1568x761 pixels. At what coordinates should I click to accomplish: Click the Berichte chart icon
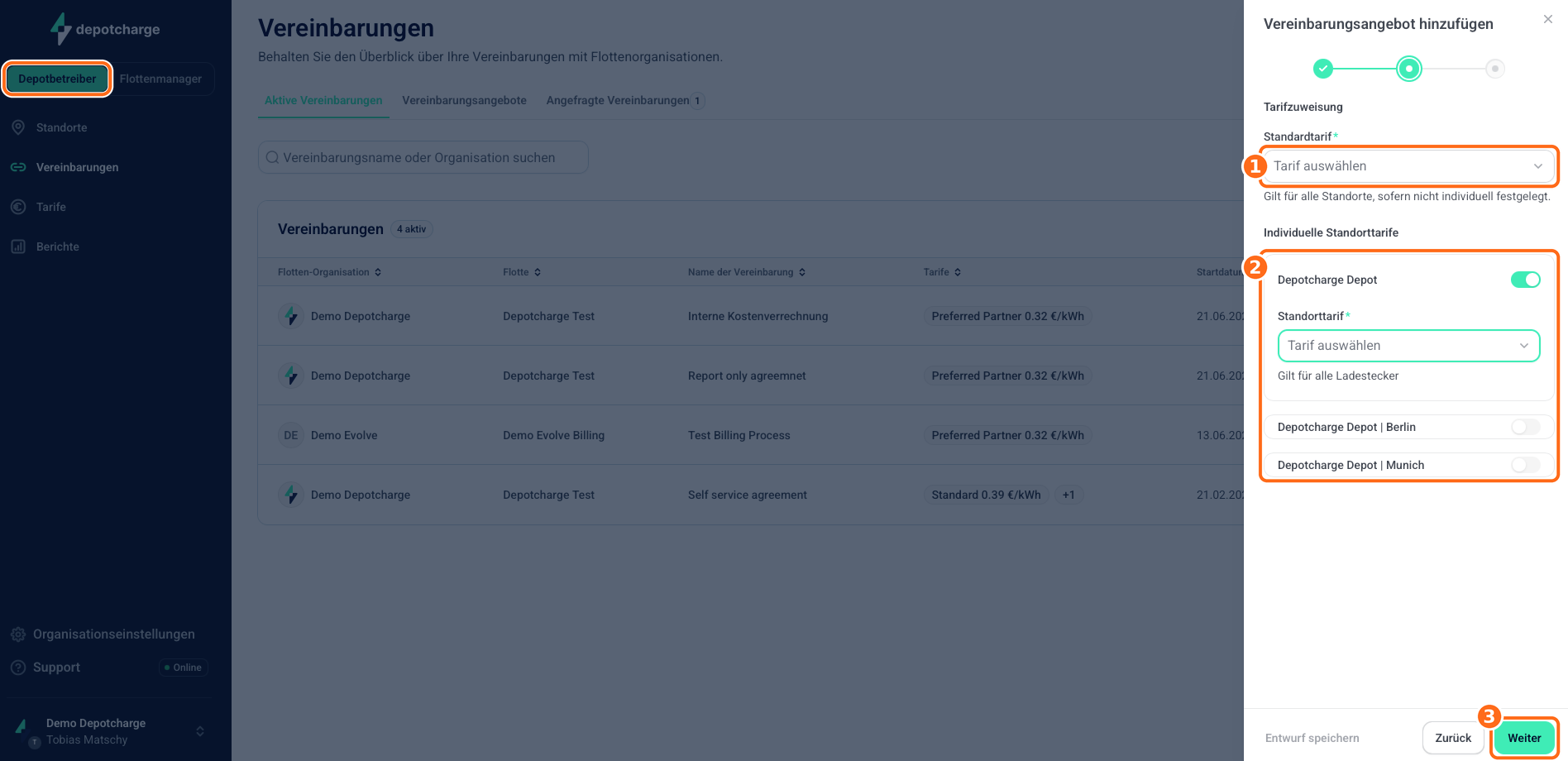(18, 246)
